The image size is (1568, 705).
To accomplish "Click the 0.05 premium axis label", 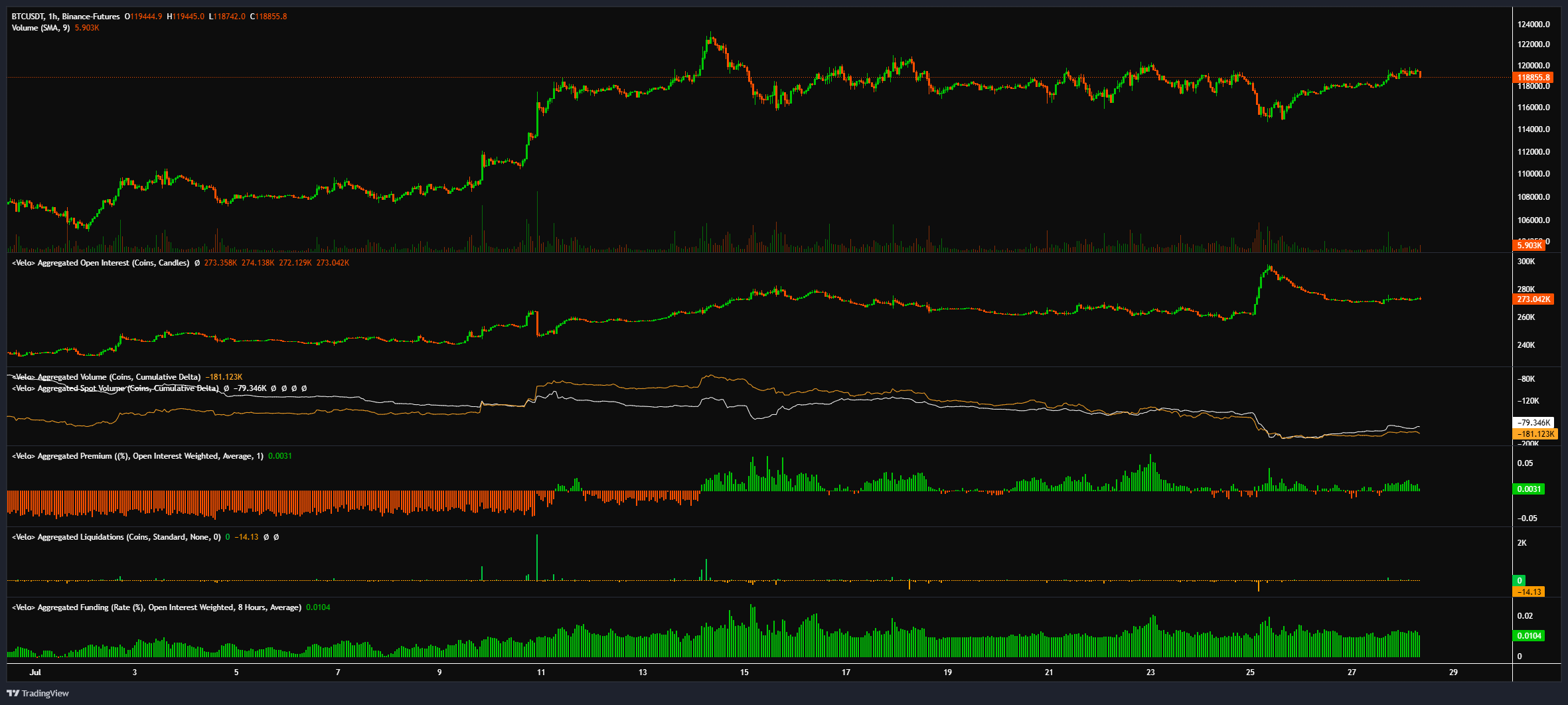I will pyautogui.click(x=1525, y=463).
